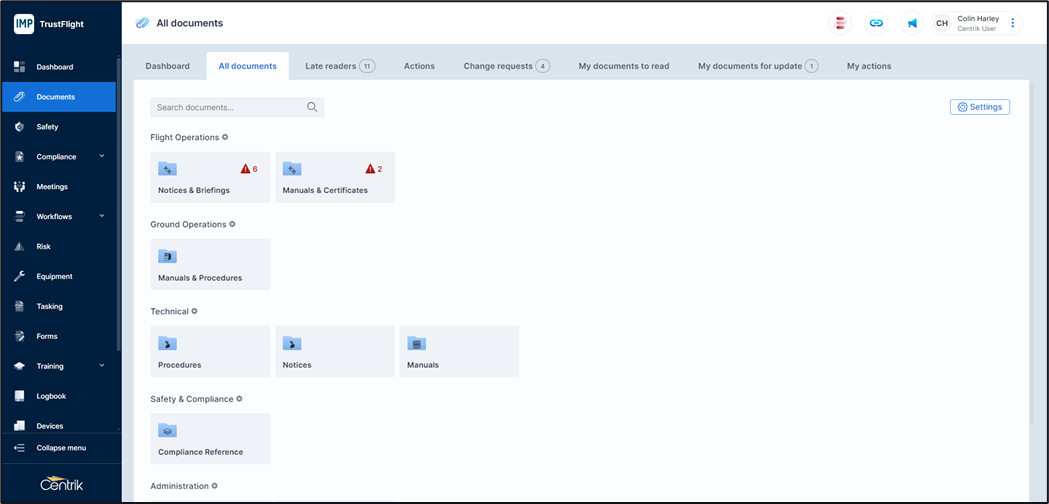Expand the Compliance sidebar submenu
Screen dimensions: 1049x504
pos(102,156)
